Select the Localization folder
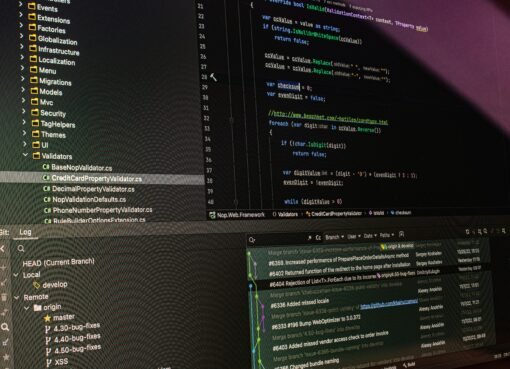This screenshot has height=369, width=510. pyautogui.click(x=57, y=61)
